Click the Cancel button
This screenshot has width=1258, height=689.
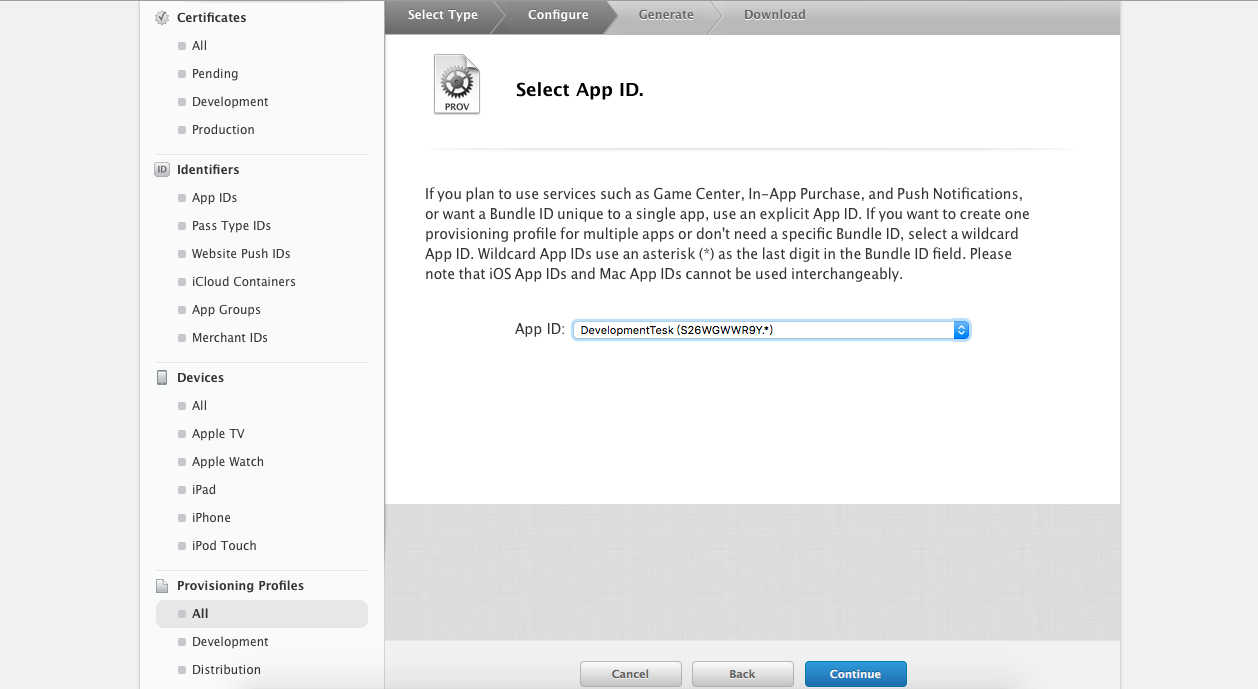coord(631,674)
